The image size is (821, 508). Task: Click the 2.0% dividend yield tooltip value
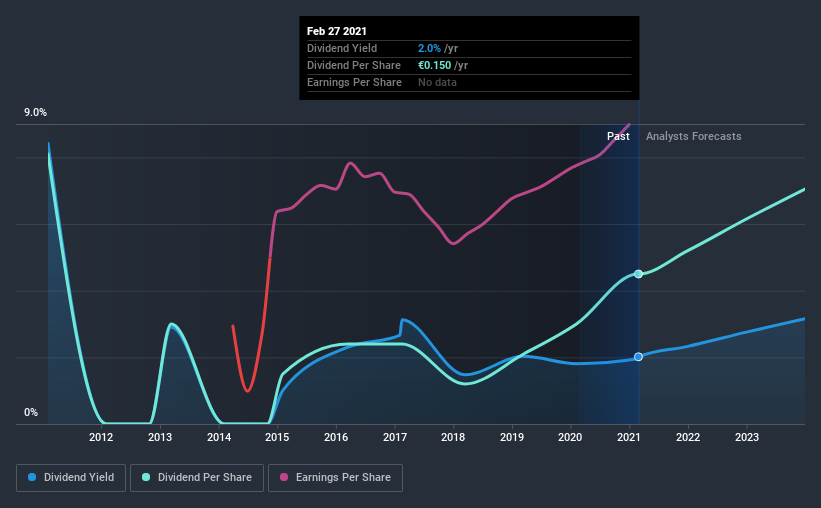(x=429, y=48)
